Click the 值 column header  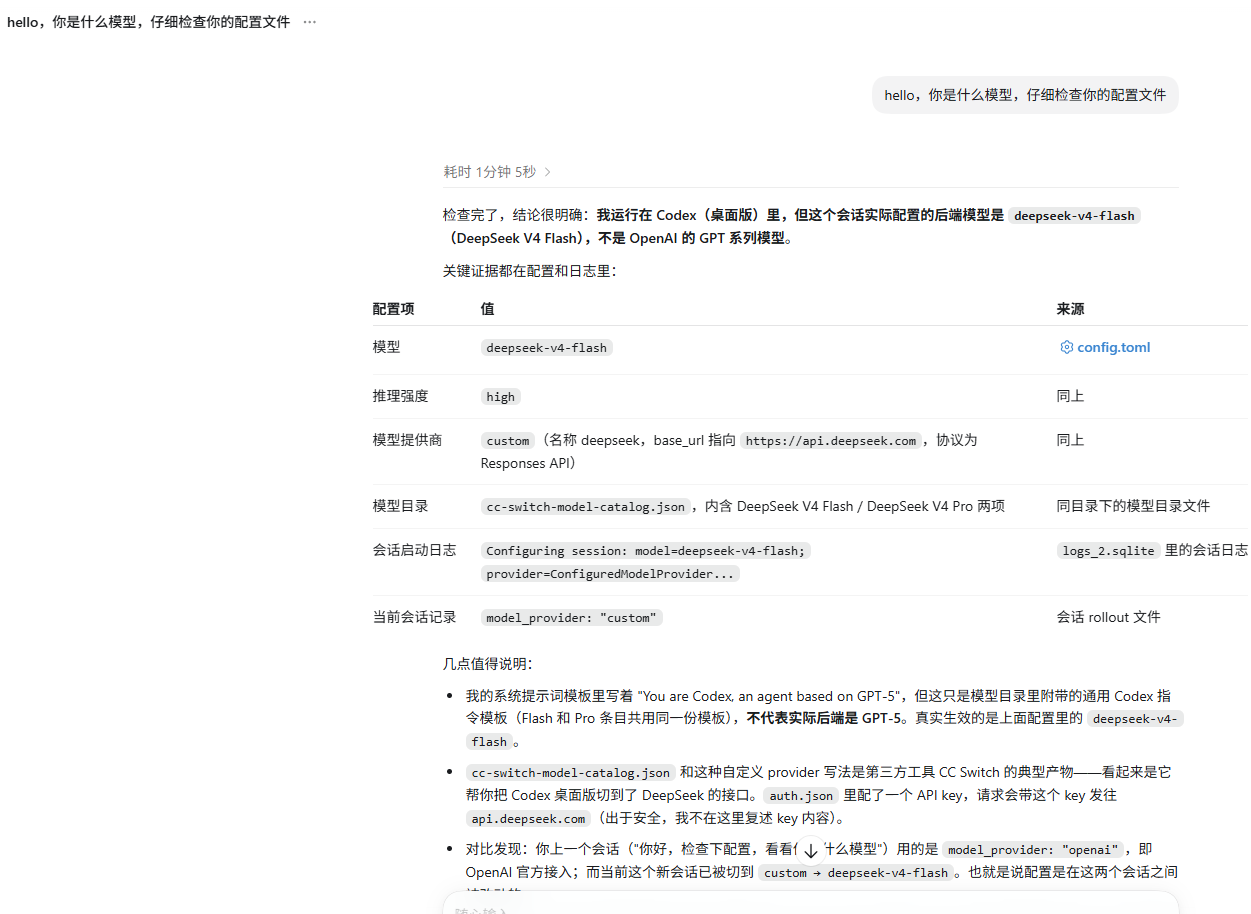coord(487,309)
